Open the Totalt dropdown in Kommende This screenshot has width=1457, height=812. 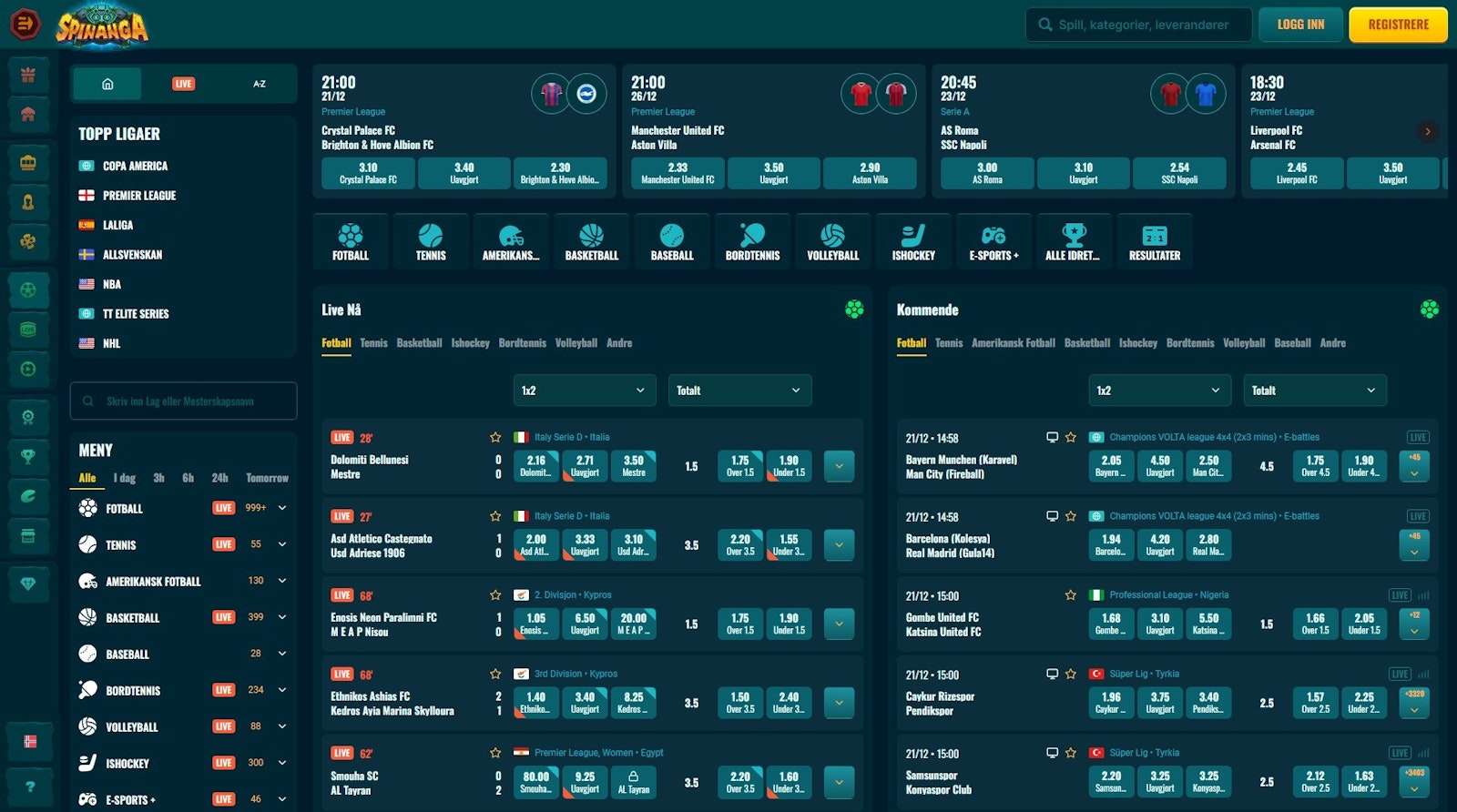click(1315, 391)
